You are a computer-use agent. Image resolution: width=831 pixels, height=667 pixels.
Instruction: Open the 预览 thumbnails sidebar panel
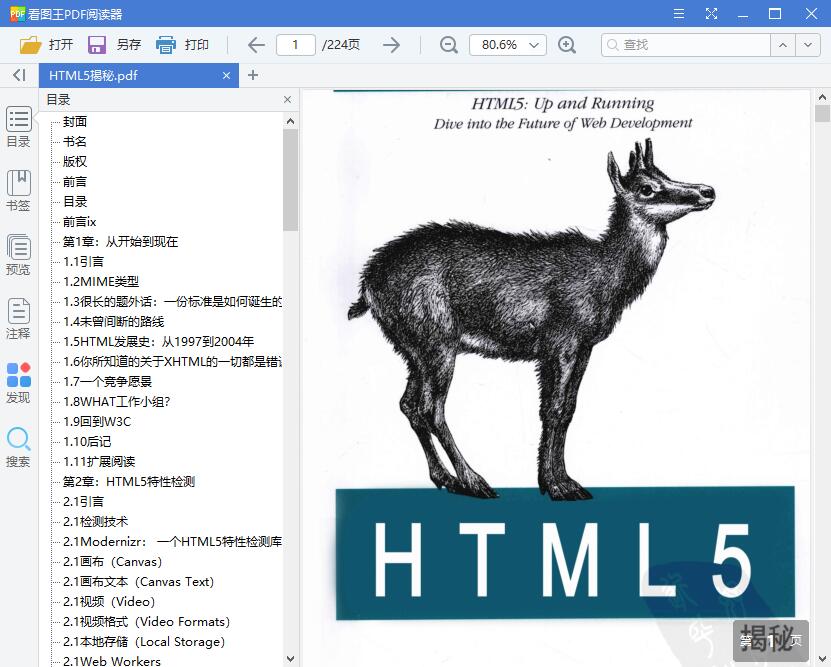pos(19,255)
